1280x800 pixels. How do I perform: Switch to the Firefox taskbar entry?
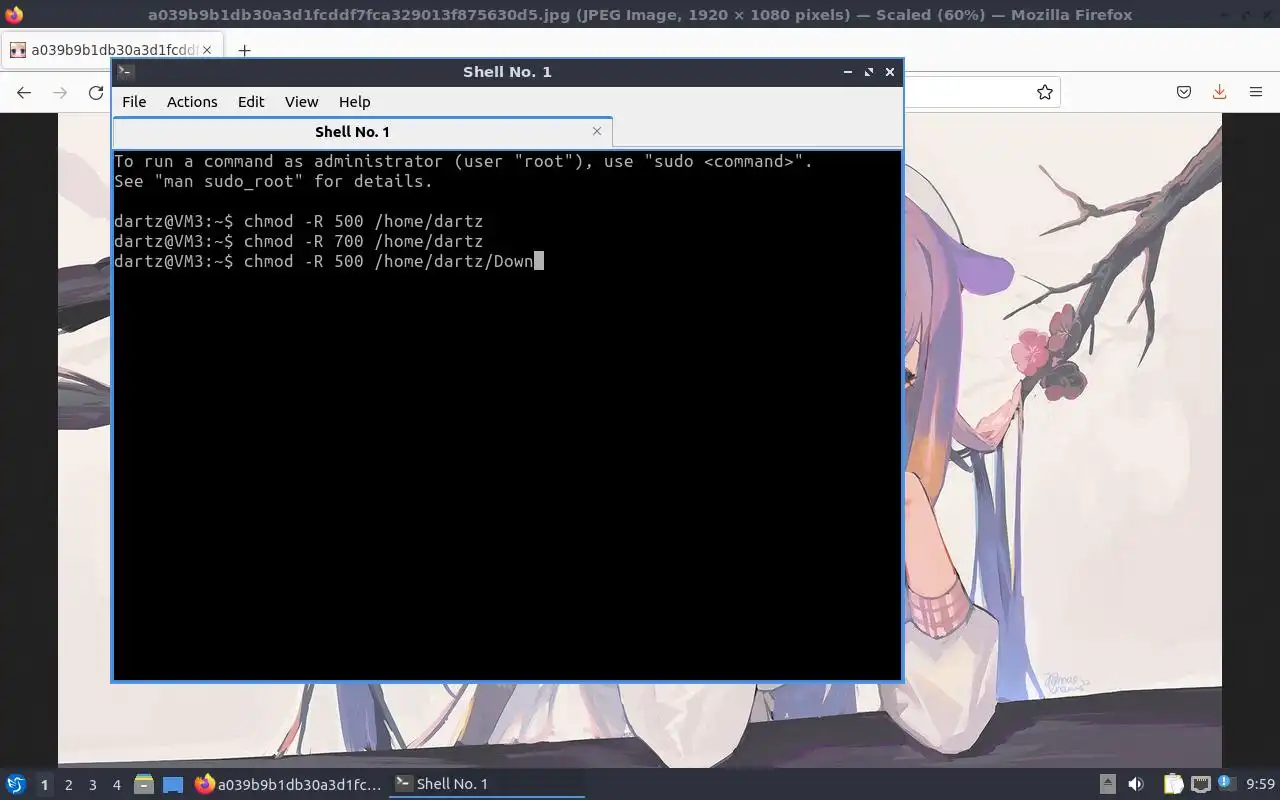(288, 784)
